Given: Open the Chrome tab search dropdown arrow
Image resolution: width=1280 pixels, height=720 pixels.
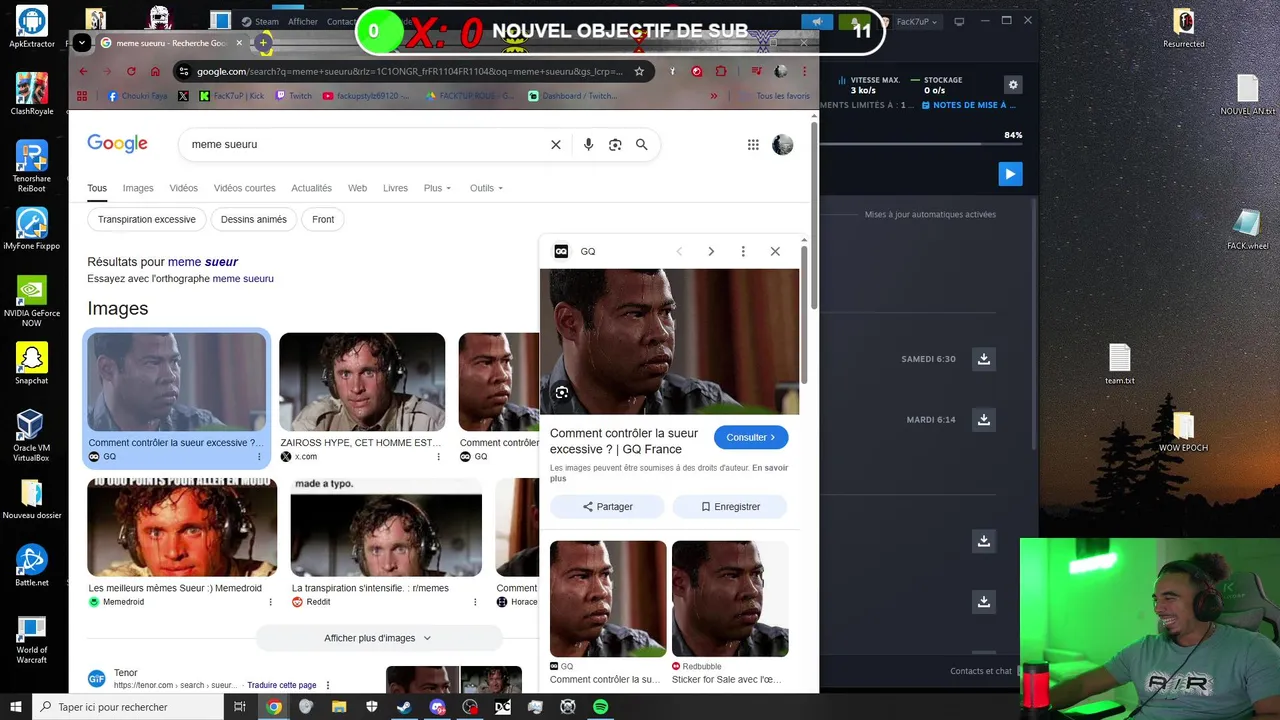Looking at the screenshot, I should [x=82, y=42].
